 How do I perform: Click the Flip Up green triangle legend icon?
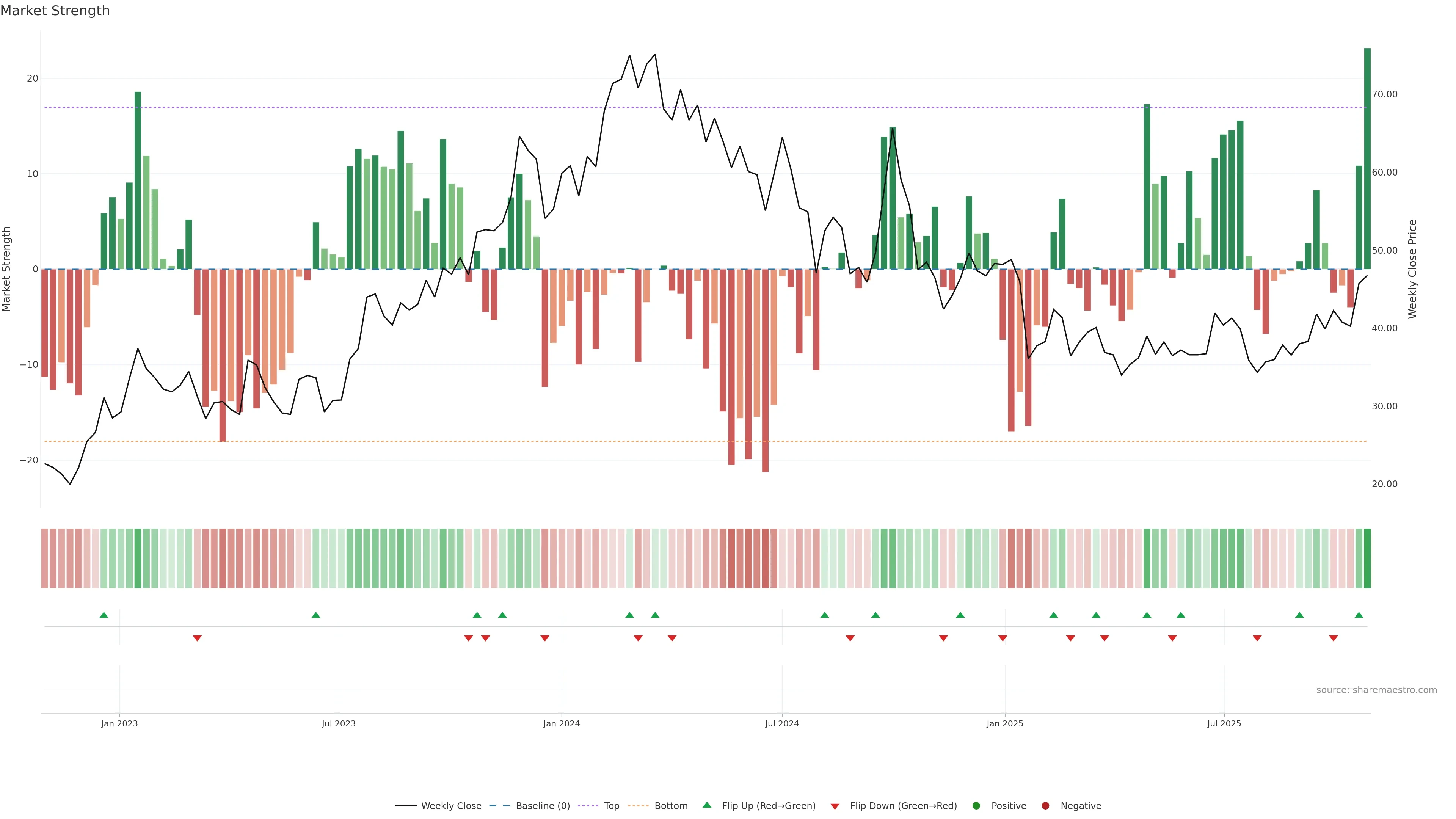[x=706, y=805]
